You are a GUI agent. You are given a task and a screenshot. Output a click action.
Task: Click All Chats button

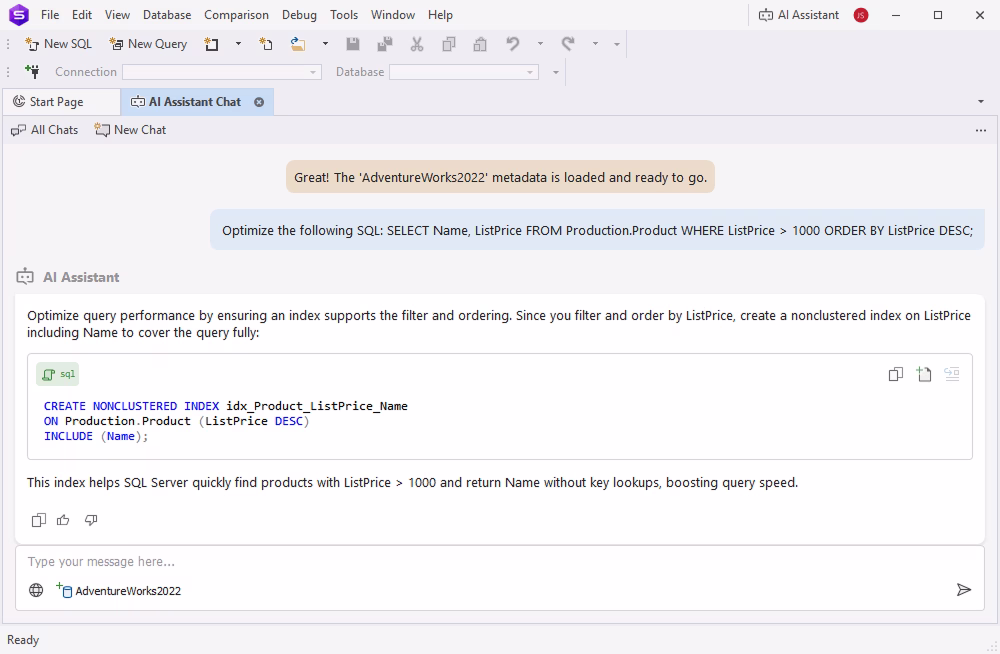[x=45, y=130]
